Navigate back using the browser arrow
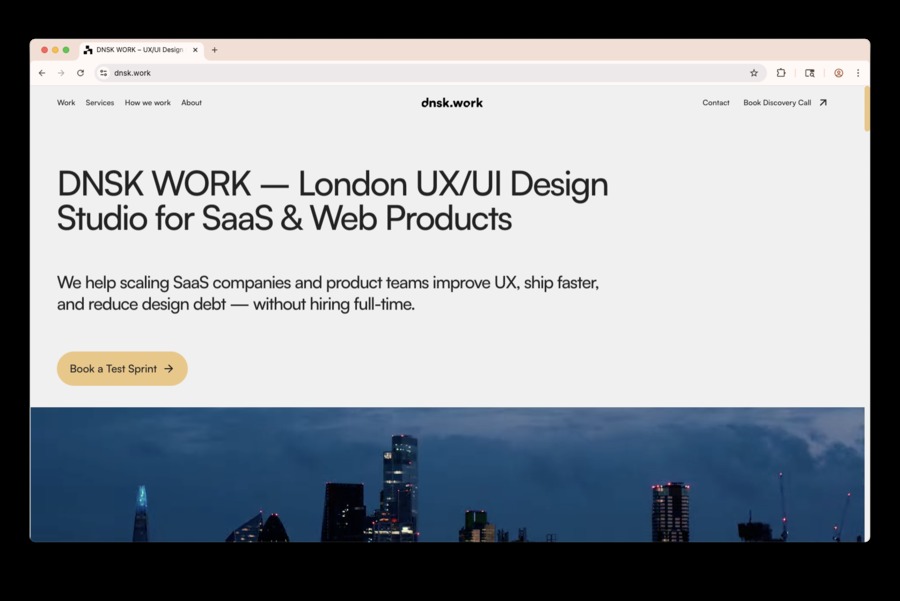 coord(41,72)
